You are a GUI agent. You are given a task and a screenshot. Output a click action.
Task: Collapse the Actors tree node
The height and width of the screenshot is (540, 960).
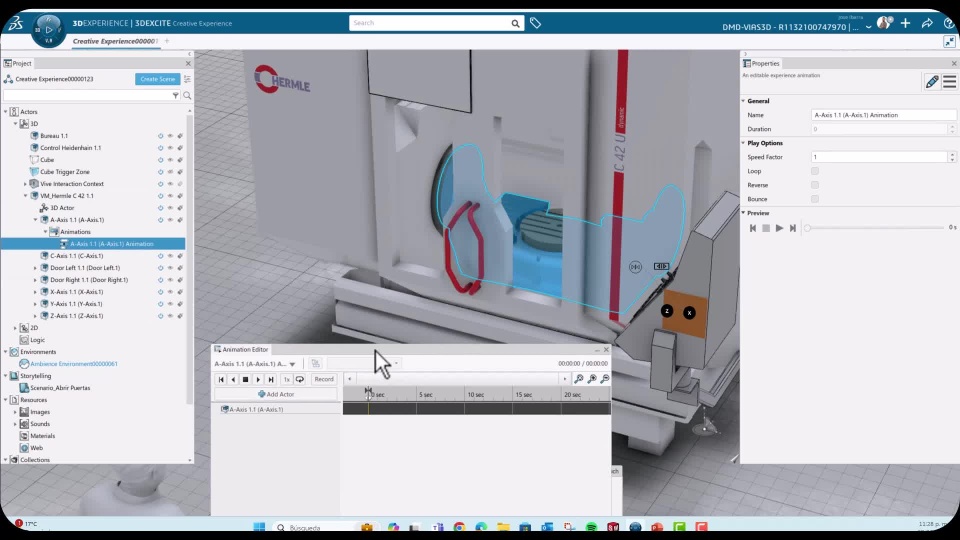(x=6, y=112)
